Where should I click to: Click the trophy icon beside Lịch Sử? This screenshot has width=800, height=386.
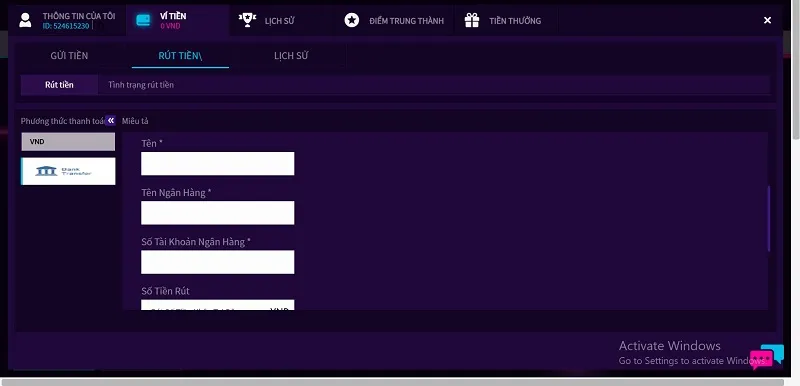(247, 20)
